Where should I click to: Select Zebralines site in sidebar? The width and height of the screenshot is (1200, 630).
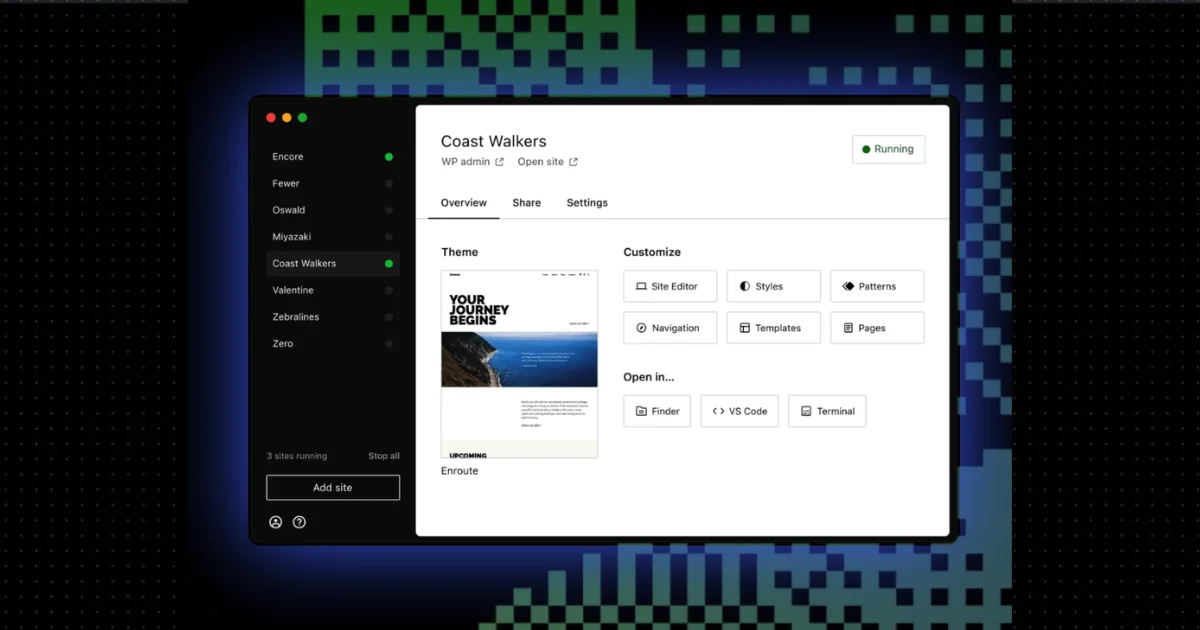pos(333,317)
